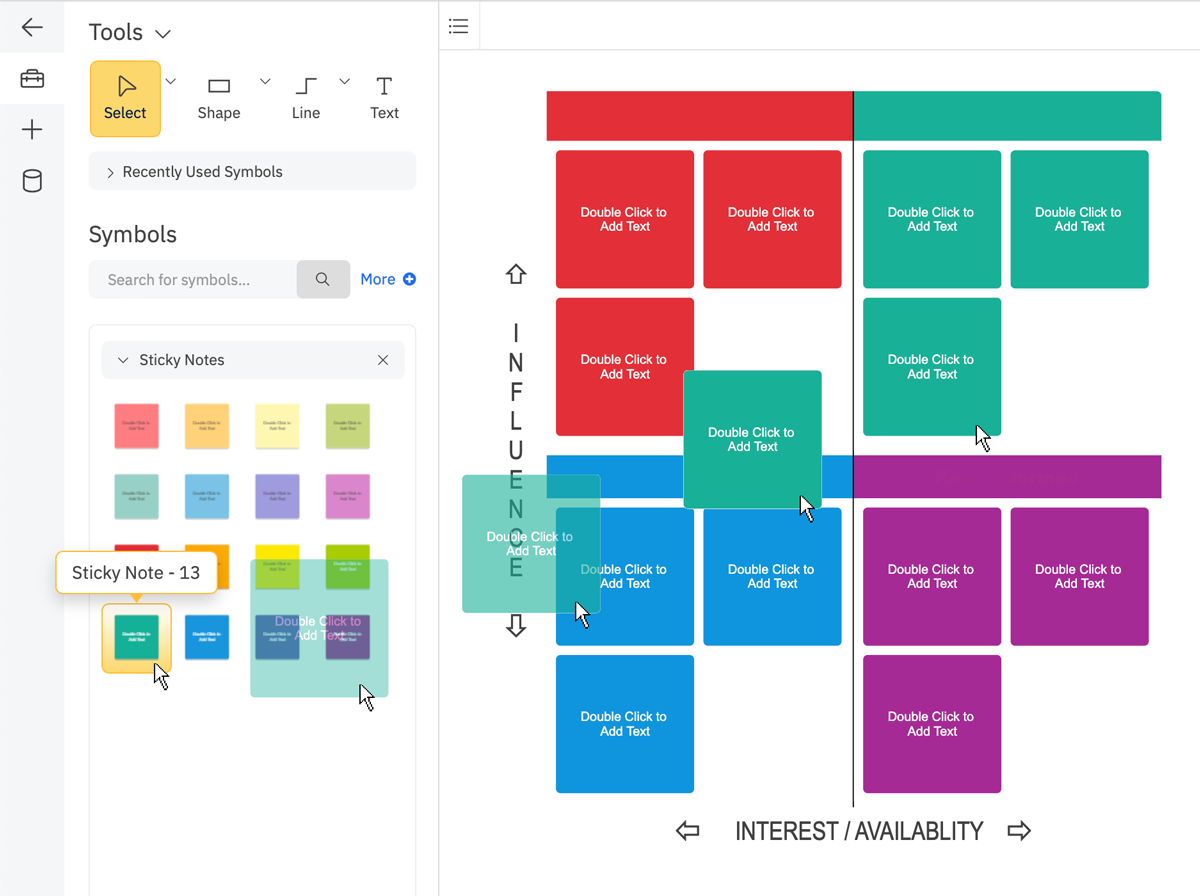Open the database cylinder icon panel

pos(32,181)
